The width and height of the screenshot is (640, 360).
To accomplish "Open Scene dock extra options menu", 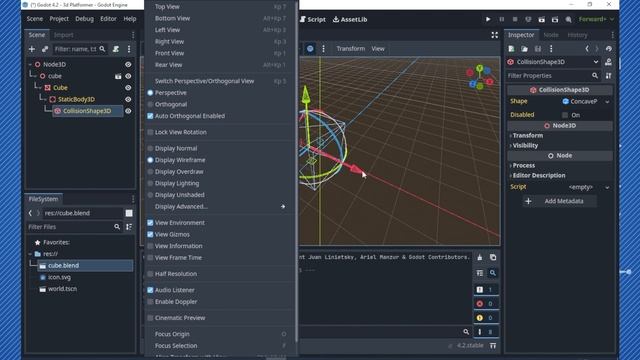I will pyautogui.click(x=129, y=49).
